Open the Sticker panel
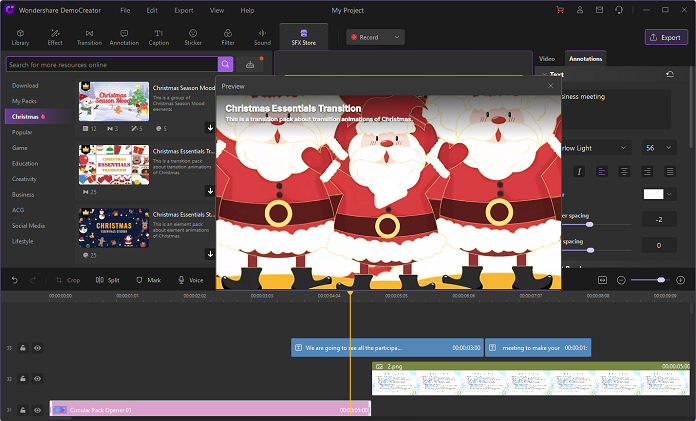Viewport: 696px width, 421px height. (193, 37)
